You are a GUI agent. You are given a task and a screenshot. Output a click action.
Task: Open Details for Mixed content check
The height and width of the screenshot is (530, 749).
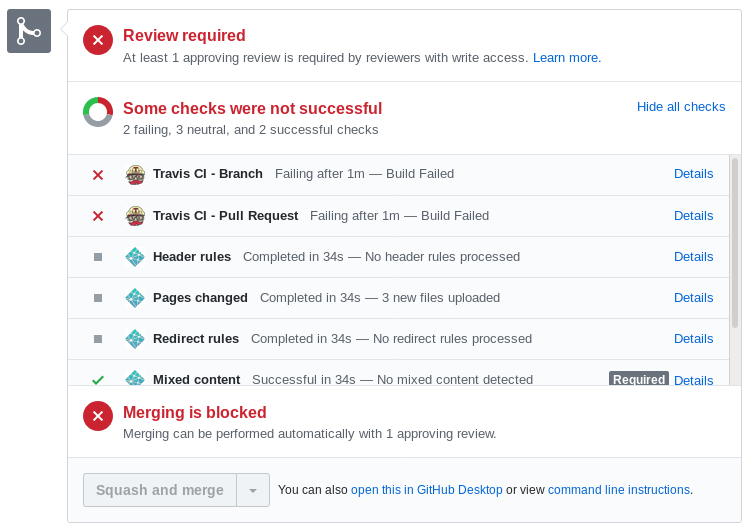(693, 380)
